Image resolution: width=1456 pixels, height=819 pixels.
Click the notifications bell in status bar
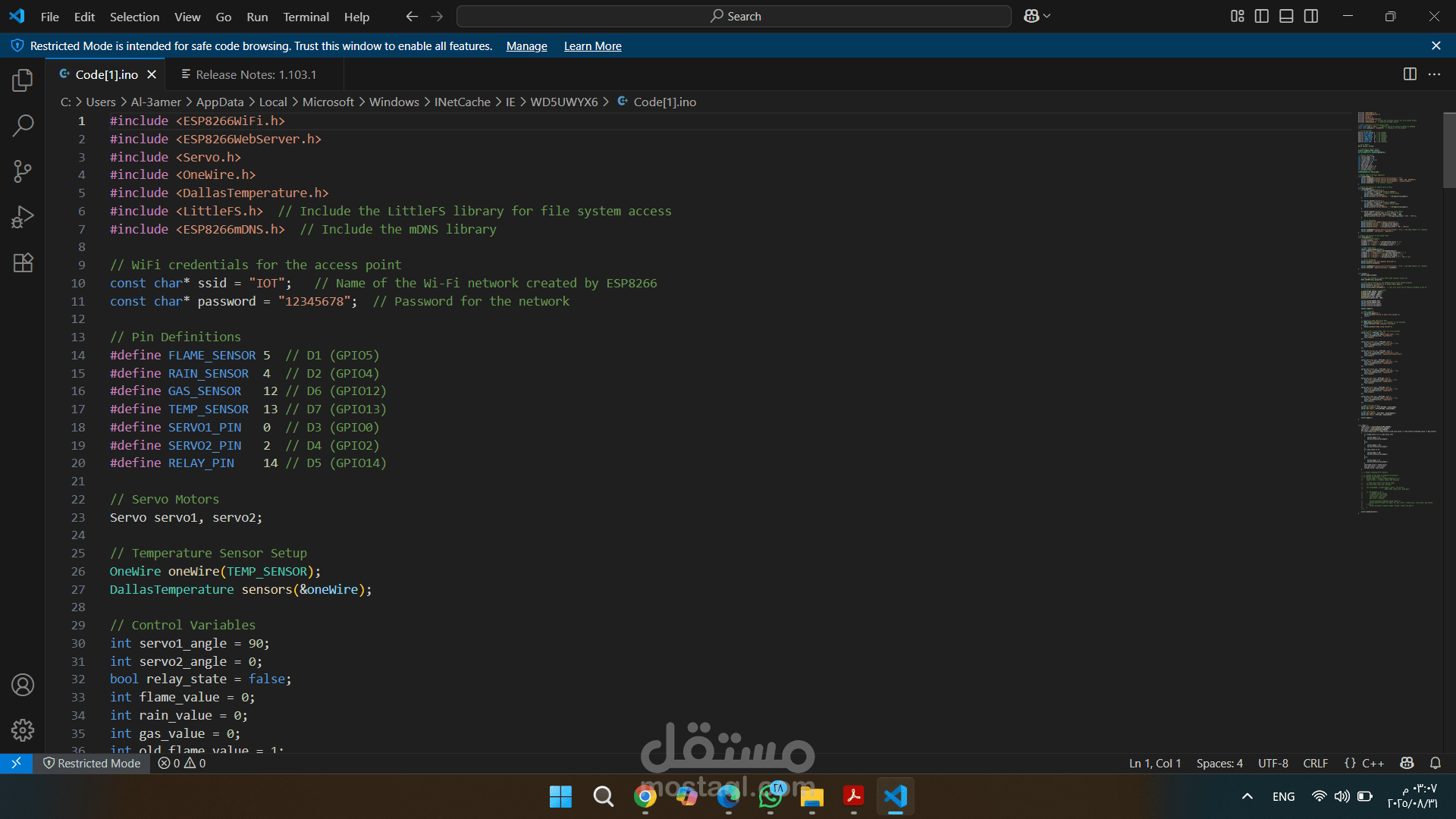point(1435,763)
